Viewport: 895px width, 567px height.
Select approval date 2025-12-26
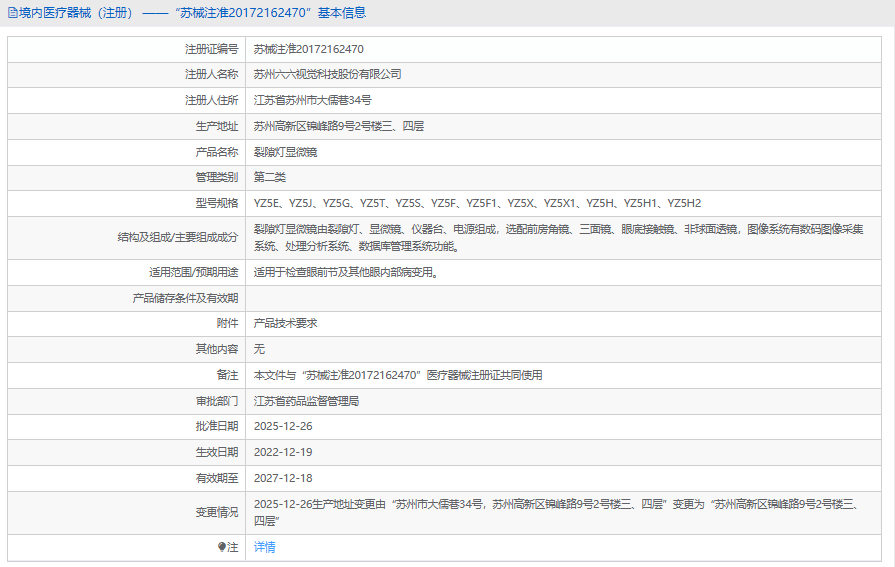283,427
